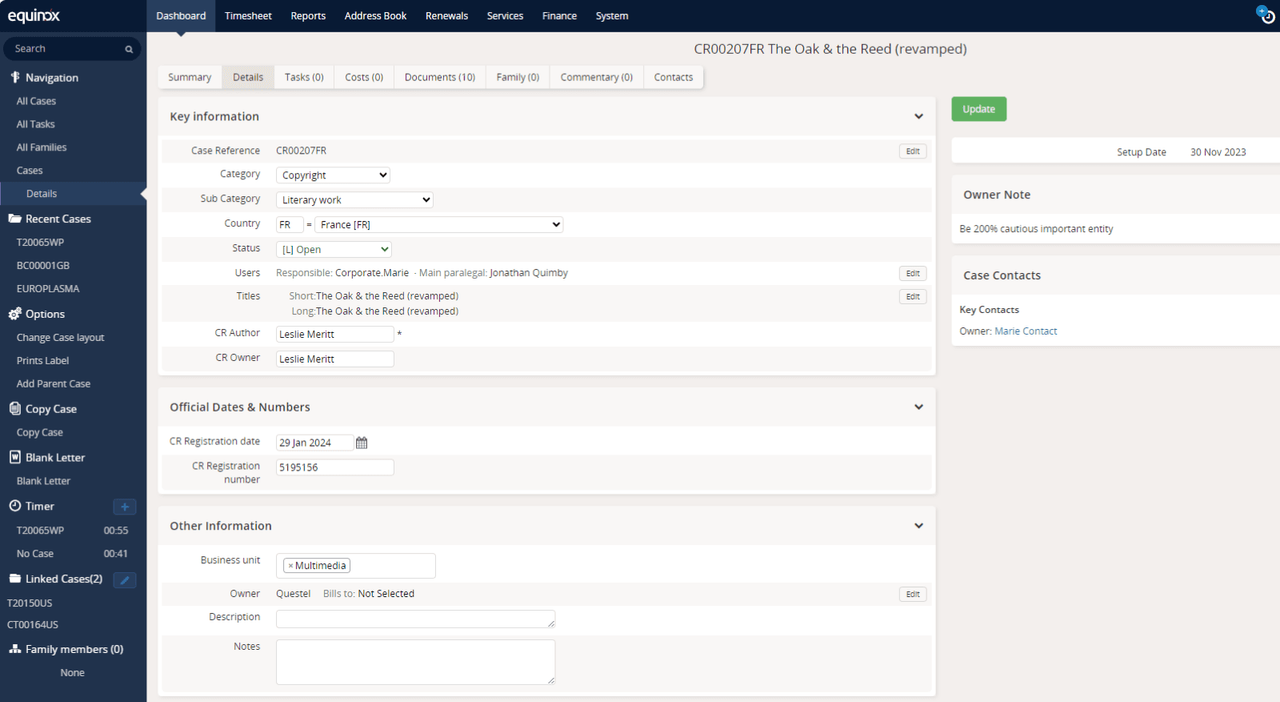
Task: Switch to the Documents (10) tab
Action: click(x=439, y=77)
